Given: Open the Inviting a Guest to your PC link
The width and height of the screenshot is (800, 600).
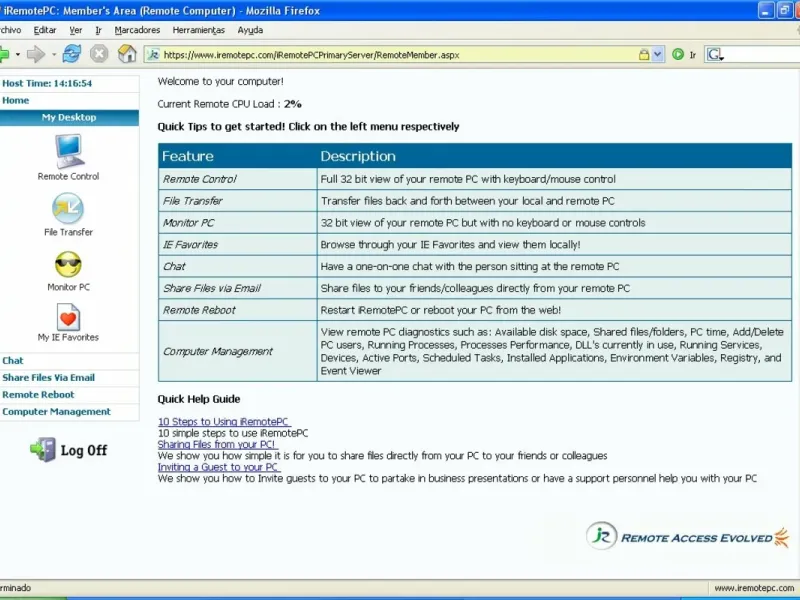Looking at the screenshot, I should click(218, 467).
